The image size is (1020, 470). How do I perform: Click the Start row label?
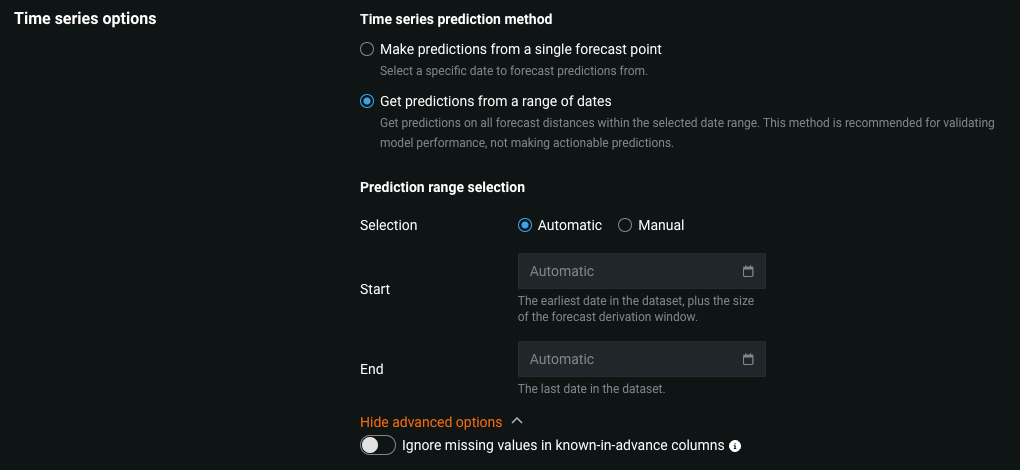point(375,289)
